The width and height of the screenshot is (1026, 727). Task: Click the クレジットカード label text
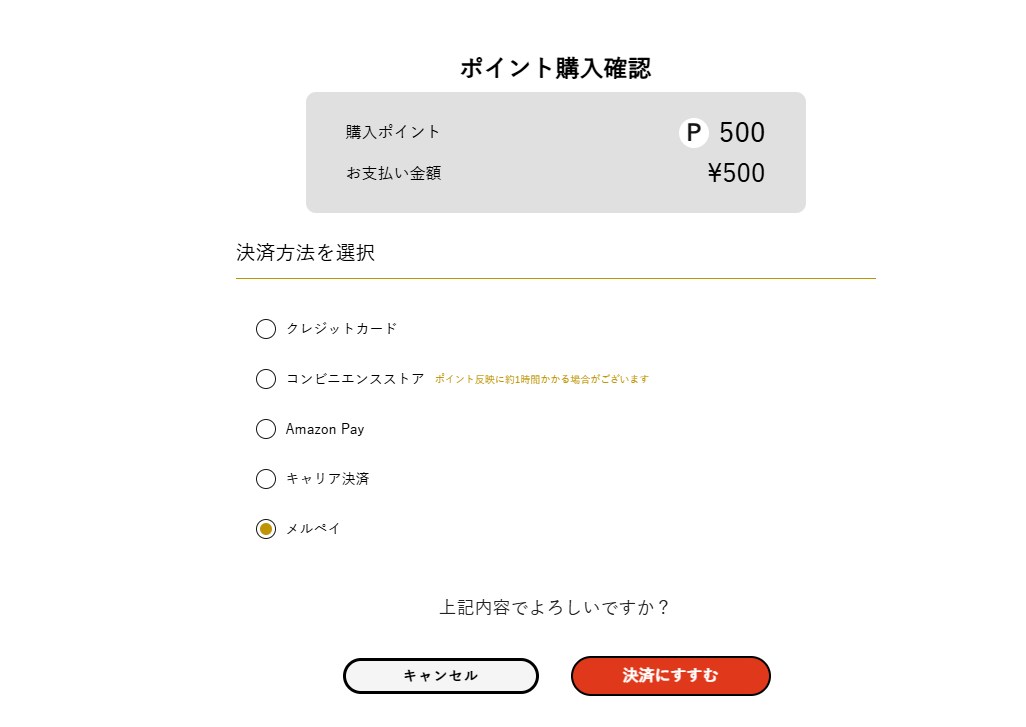coord(341,329)
